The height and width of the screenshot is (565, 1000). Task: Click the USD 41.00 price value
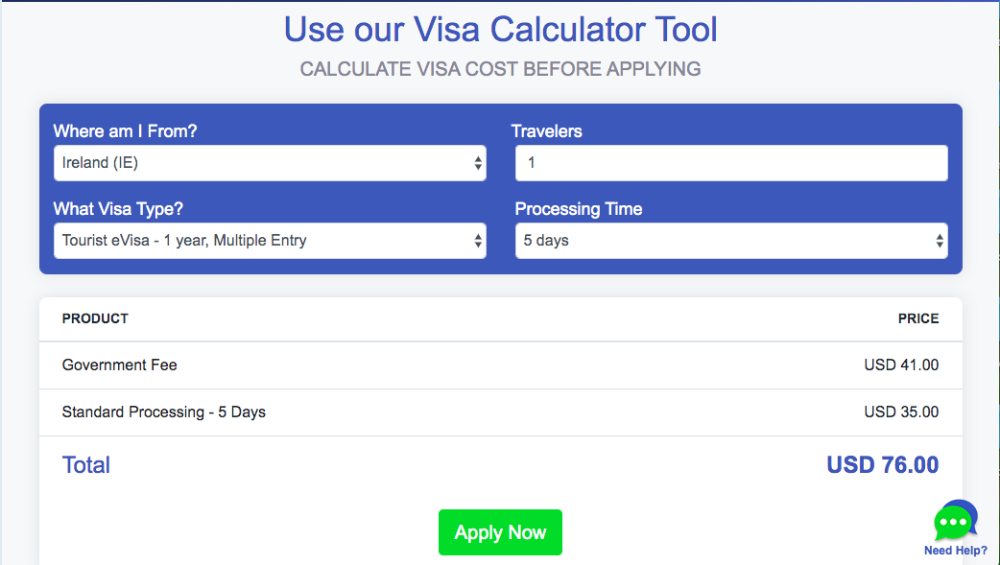point(901,365)
